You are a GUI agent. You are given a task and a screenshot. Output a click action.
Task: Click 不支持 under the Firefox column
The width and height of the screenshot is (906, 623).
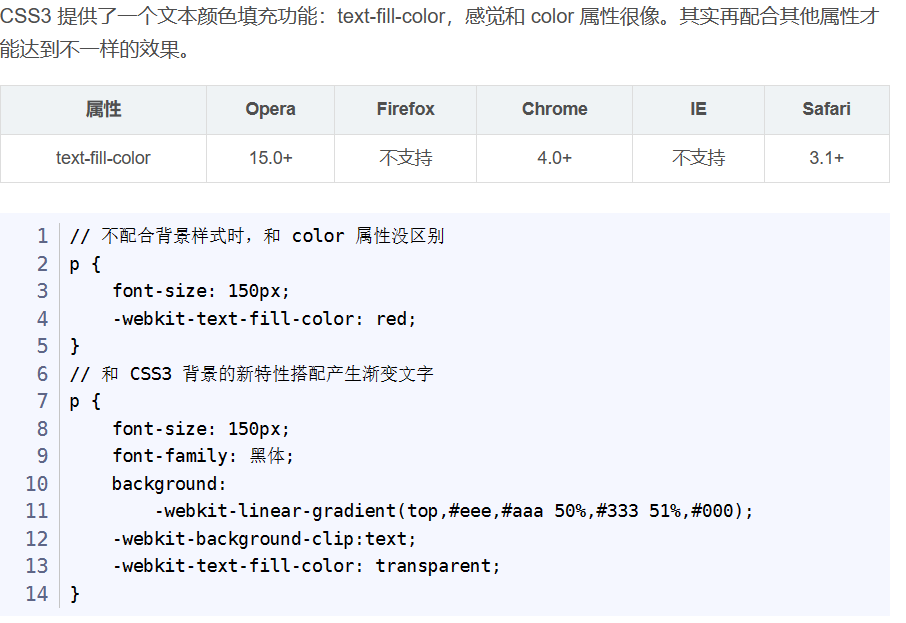coord(406,158)
